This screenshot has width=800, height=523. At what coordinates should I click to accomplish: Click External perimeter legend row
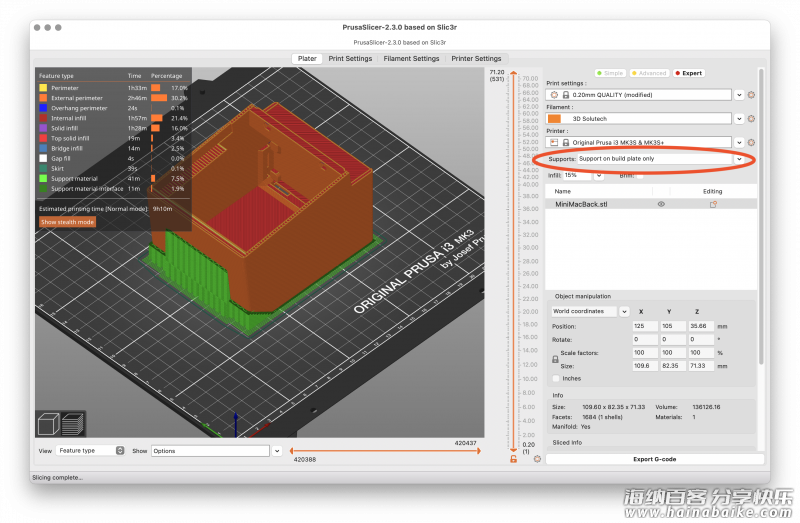(x=113, y=98)
